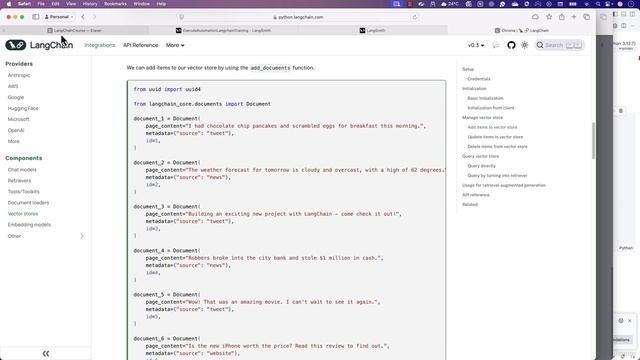Image resolution: width=640 pixels, height=360 pixels.
Task: Click the chat feedback icon beside version
Action: point(496,45)
